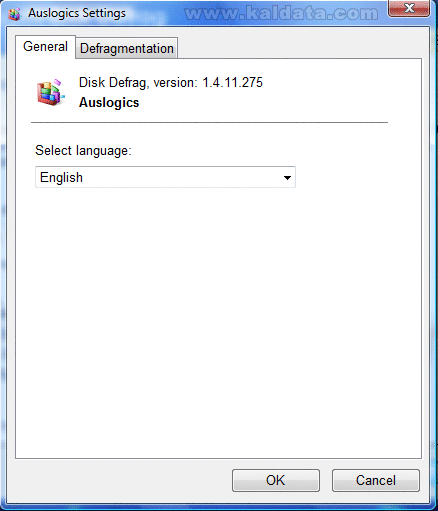Viewport: 438px width, 511px height.
Task: Click the 'Select language:' label
Action: (x=83, y=151)
